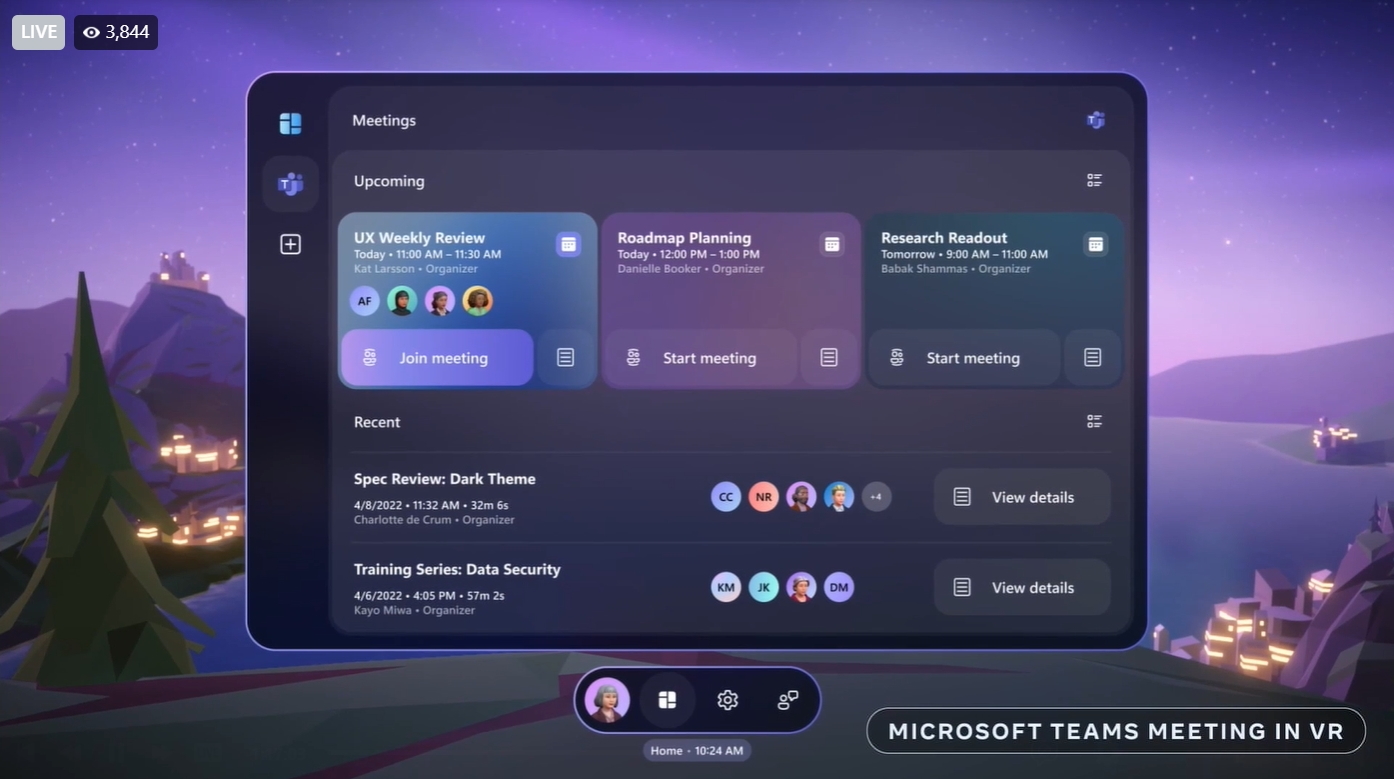View details of Training Series: Data Security

tap(1021, 587)
